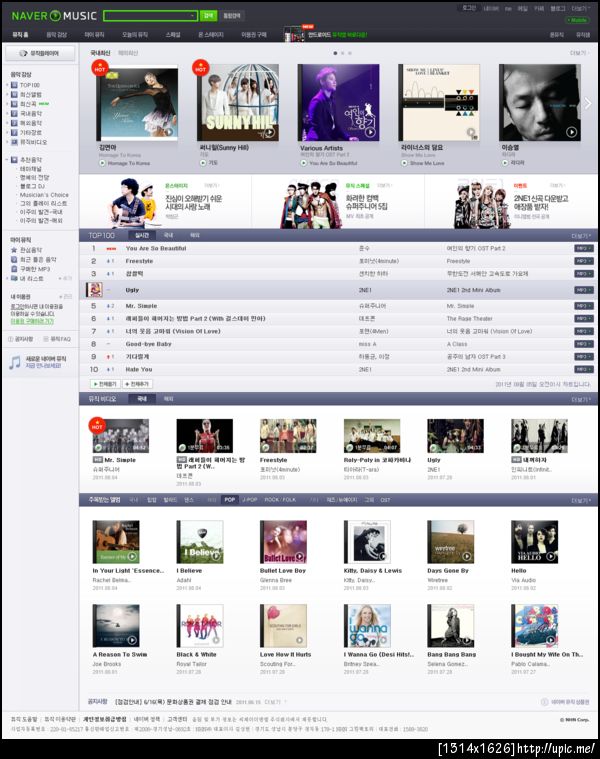The height and width of the screenshot is (759, 600).
Task: Click the play icon beside Homage To Korea
Action: click(x=103, y=164)
